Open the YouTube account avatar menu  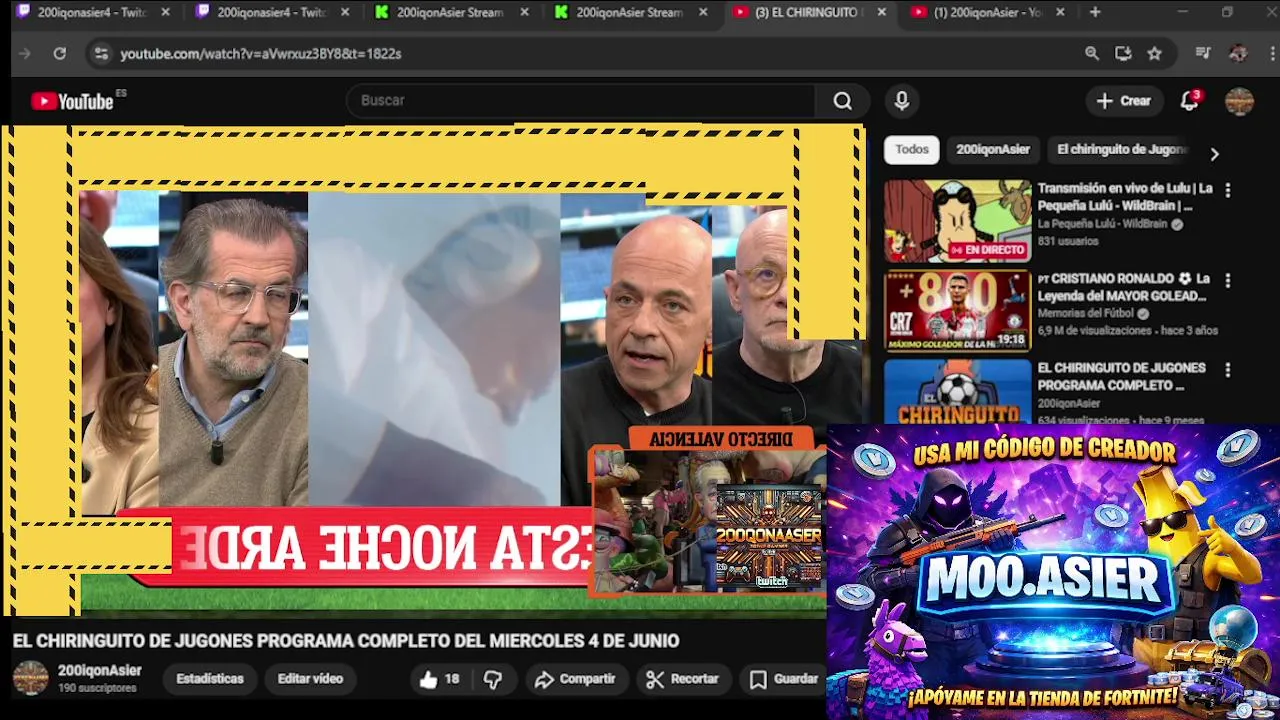pyautogui.click(x=1239, y=100)
